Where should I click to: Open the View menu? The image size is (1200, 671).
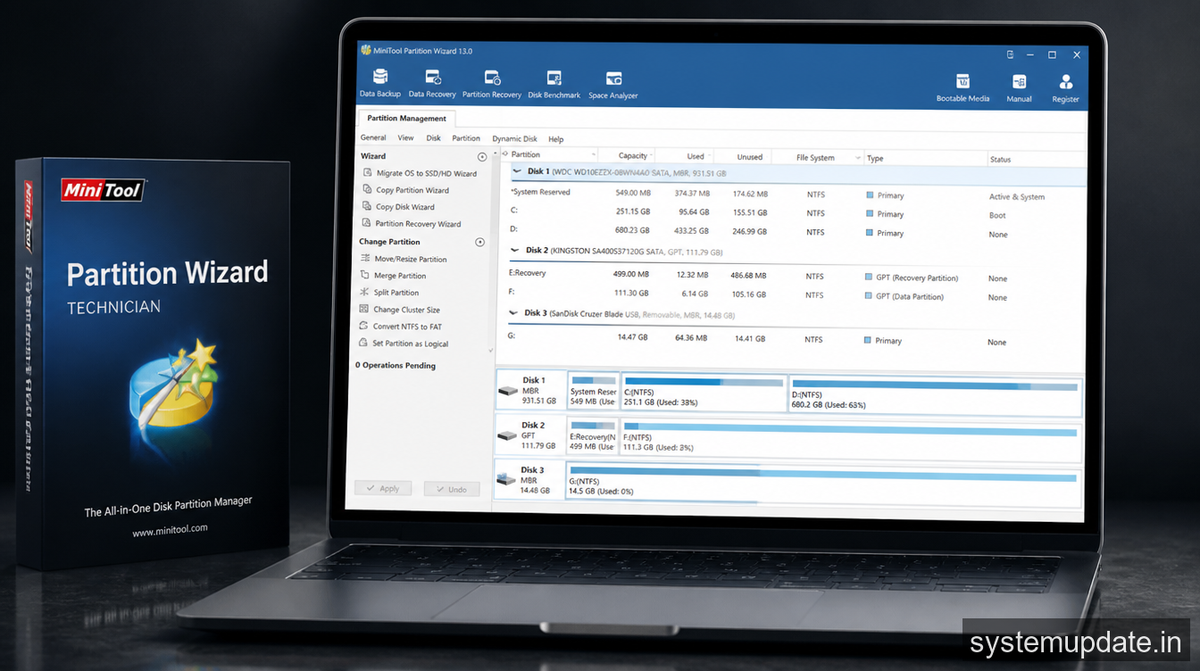405,138
